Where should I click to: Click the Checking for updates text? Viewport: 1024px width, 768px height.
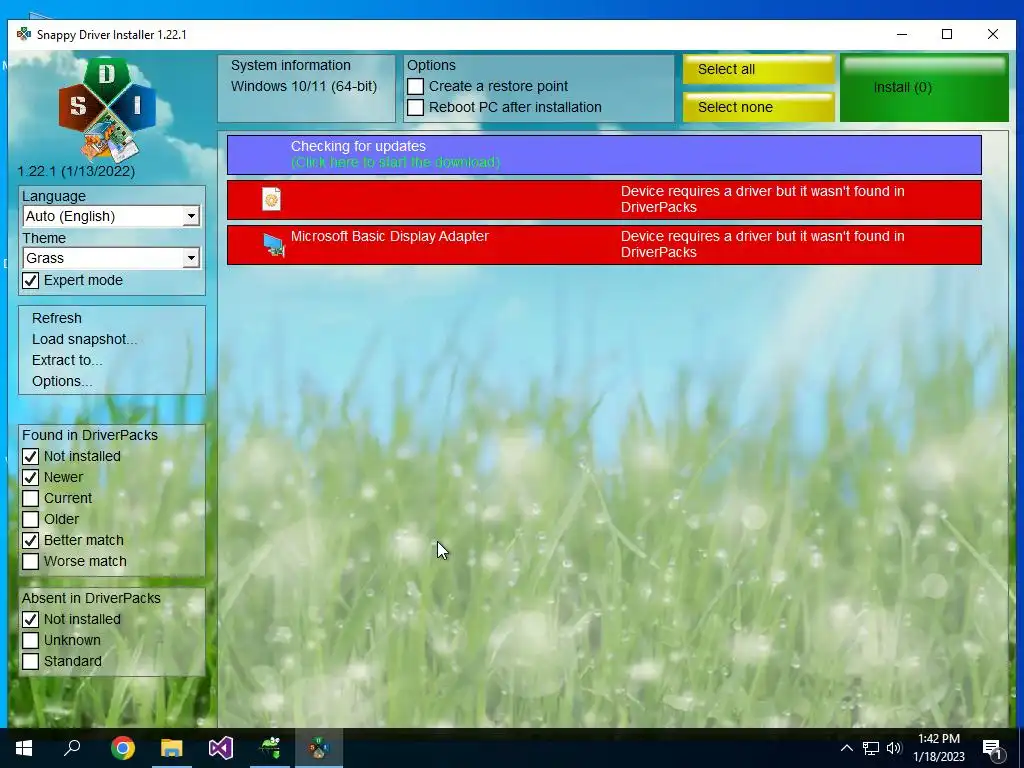[x=358, y=146]
